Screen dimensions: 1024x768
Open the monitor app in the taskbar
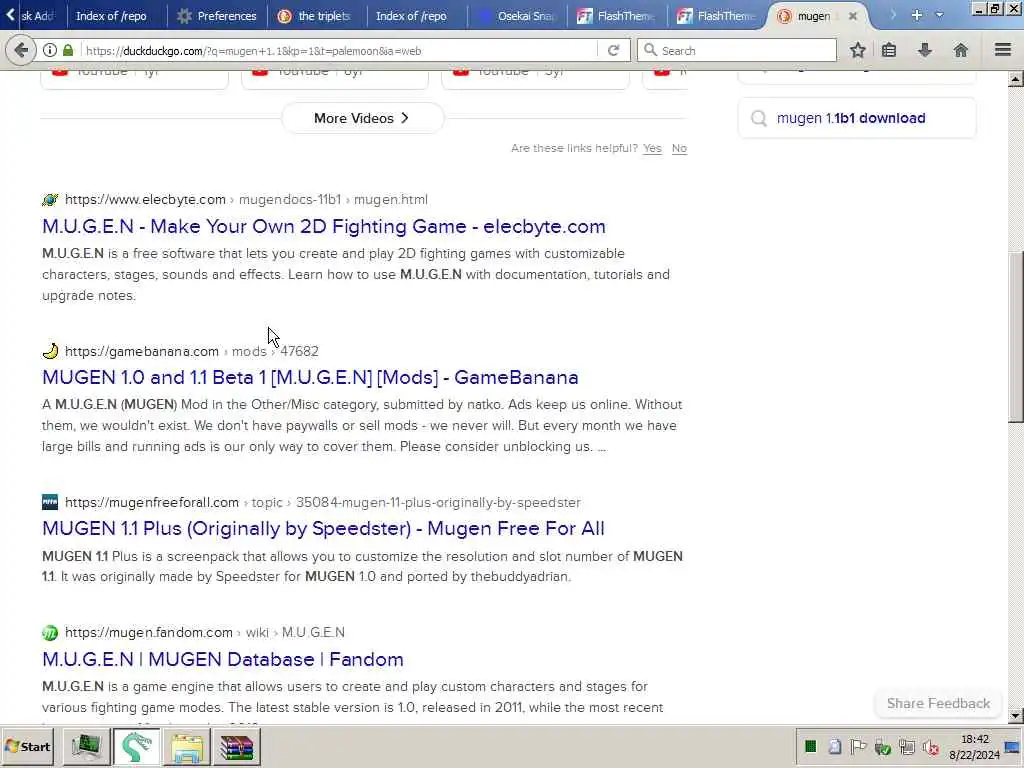point(86,746)
